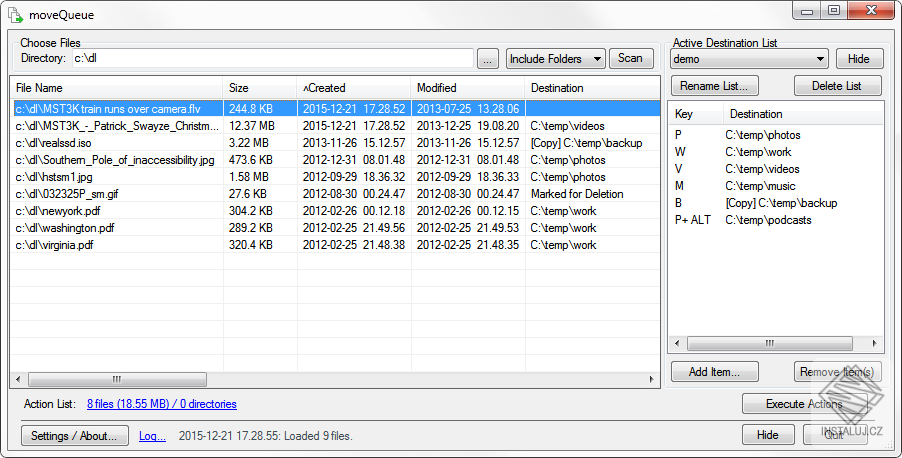Select Southern_Pole_of_inaccessibility.jpg file

(335, 159)
